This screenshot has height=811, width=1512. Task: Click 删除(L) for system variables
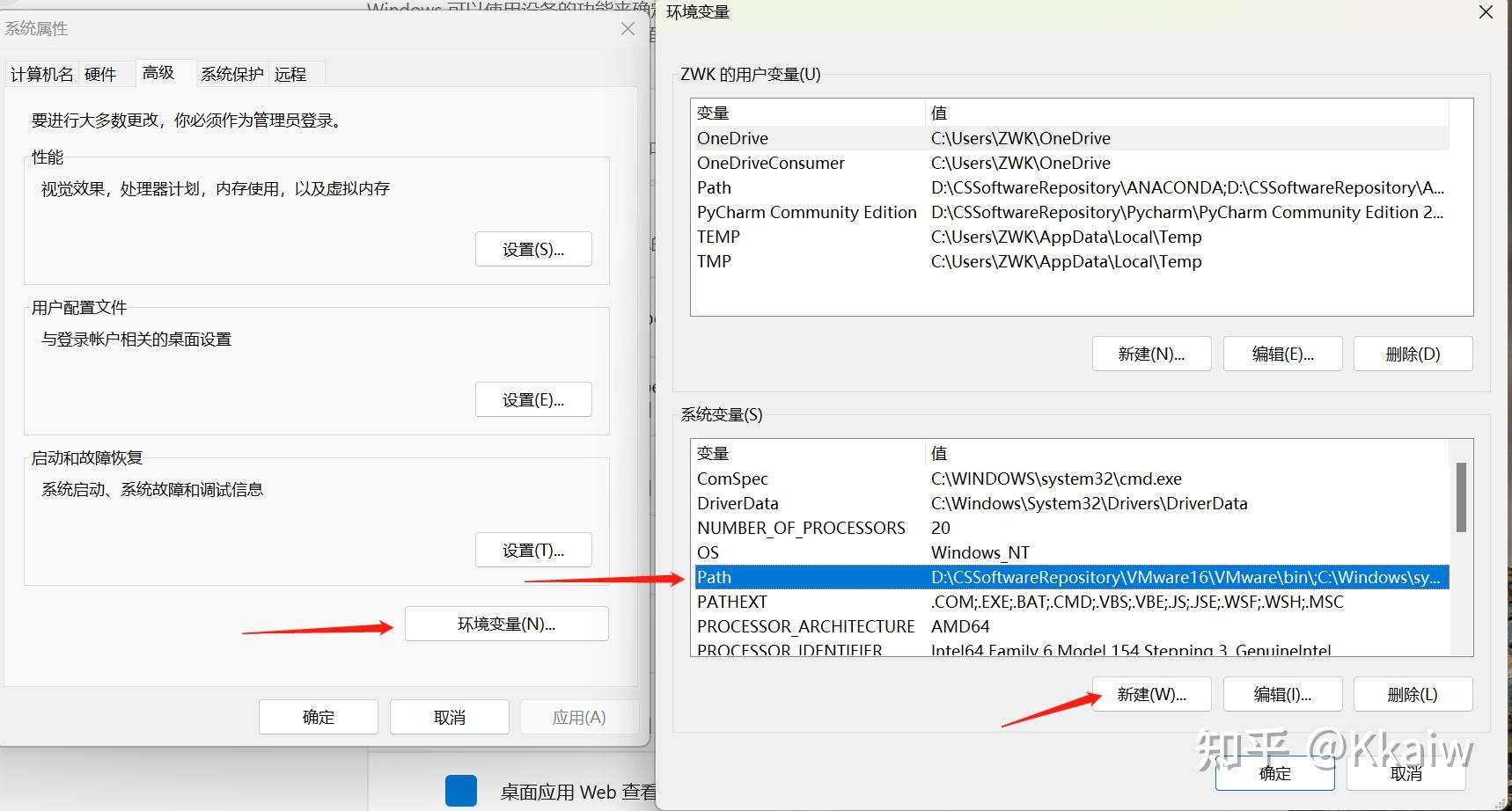[1413, 694]
